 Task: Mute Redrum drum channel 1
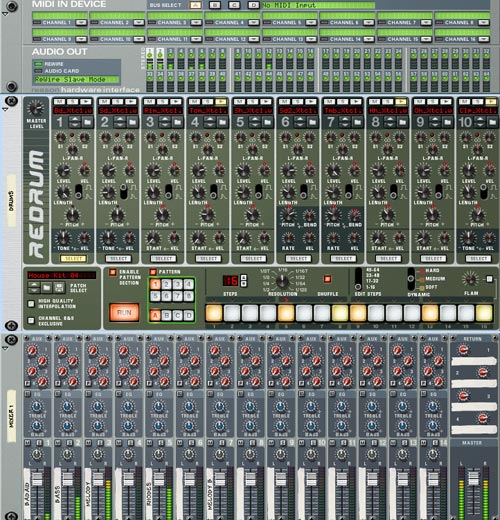[59, 101]
